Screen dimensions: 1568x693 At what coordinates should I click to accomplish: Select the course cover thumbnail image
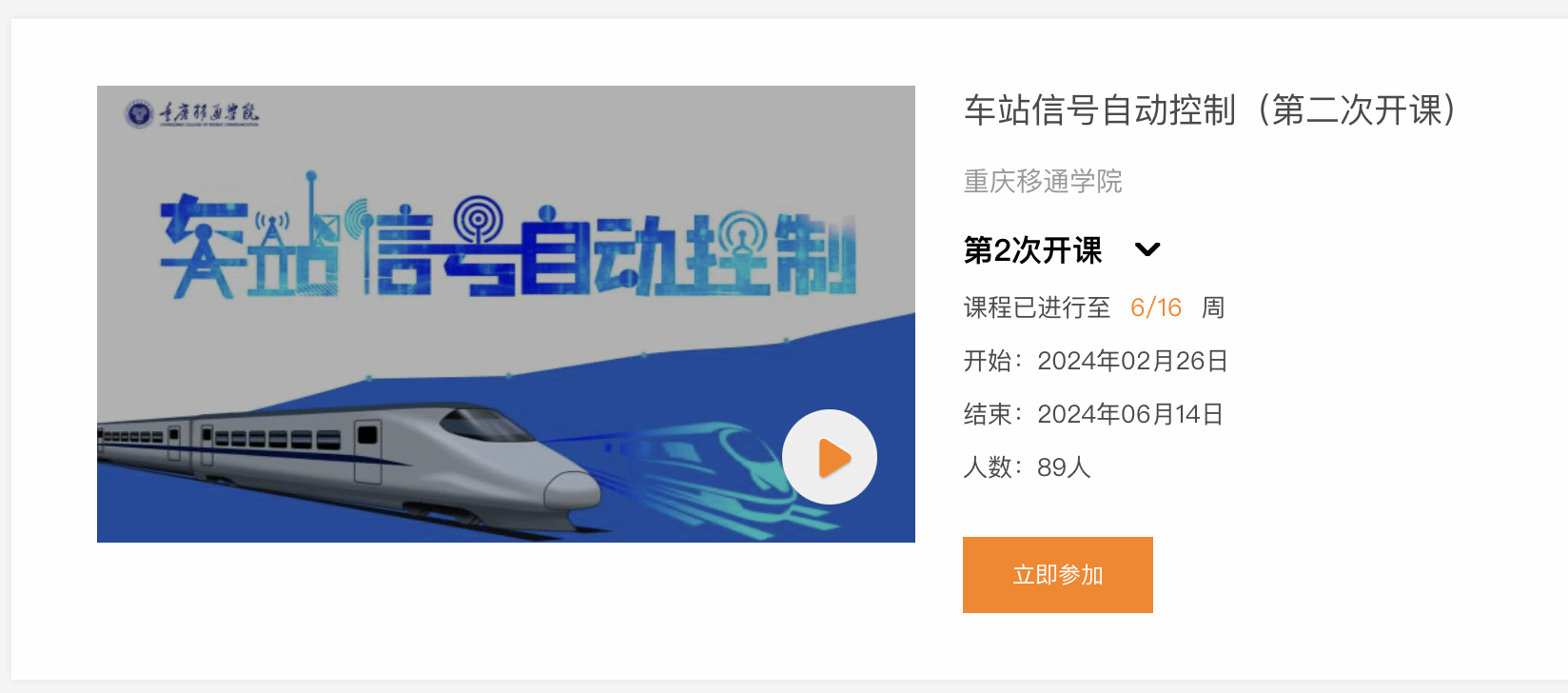[506, 314]
